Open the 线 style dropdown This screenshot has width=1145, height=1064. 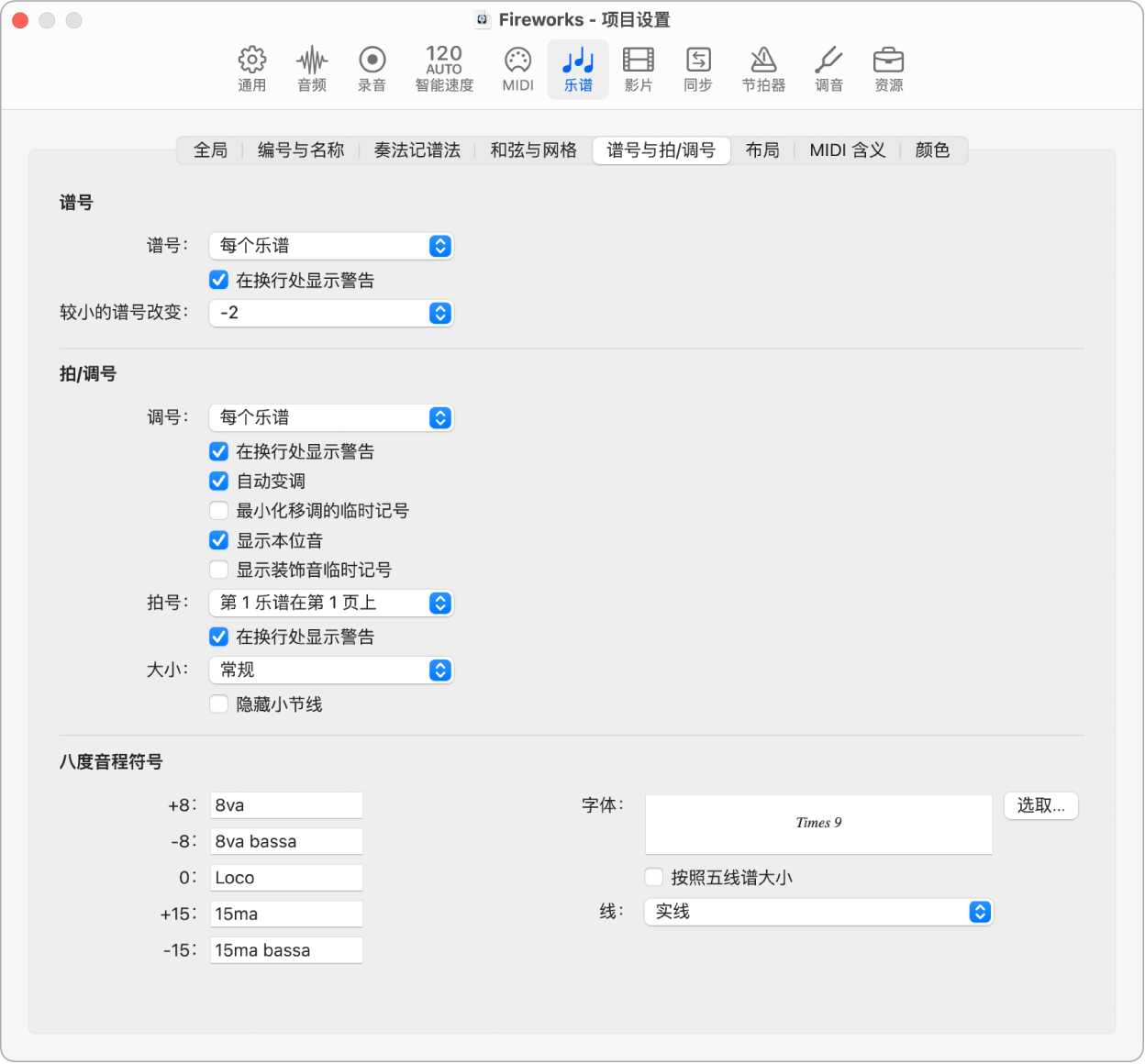[x=818, y=912]
